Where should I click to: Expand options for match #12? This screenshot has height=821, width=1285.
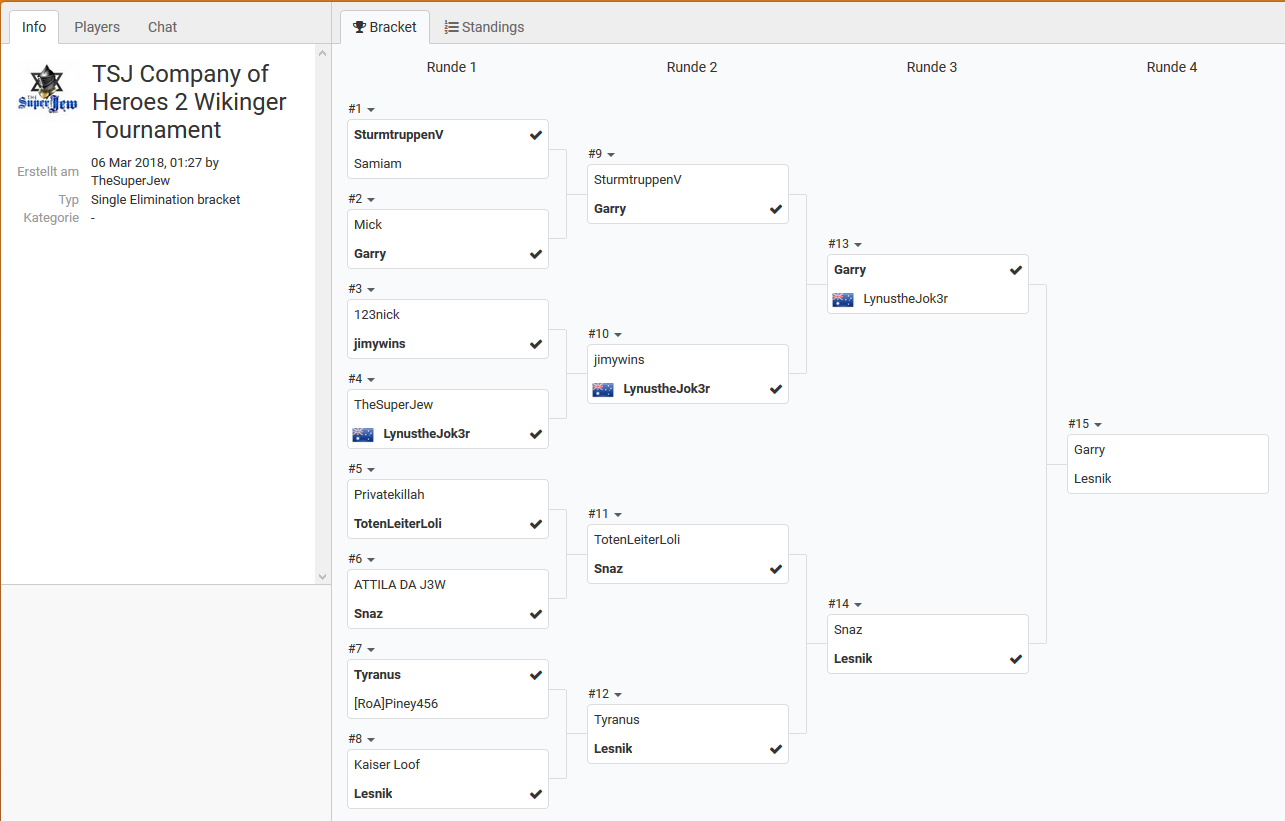tap(618, 695)
